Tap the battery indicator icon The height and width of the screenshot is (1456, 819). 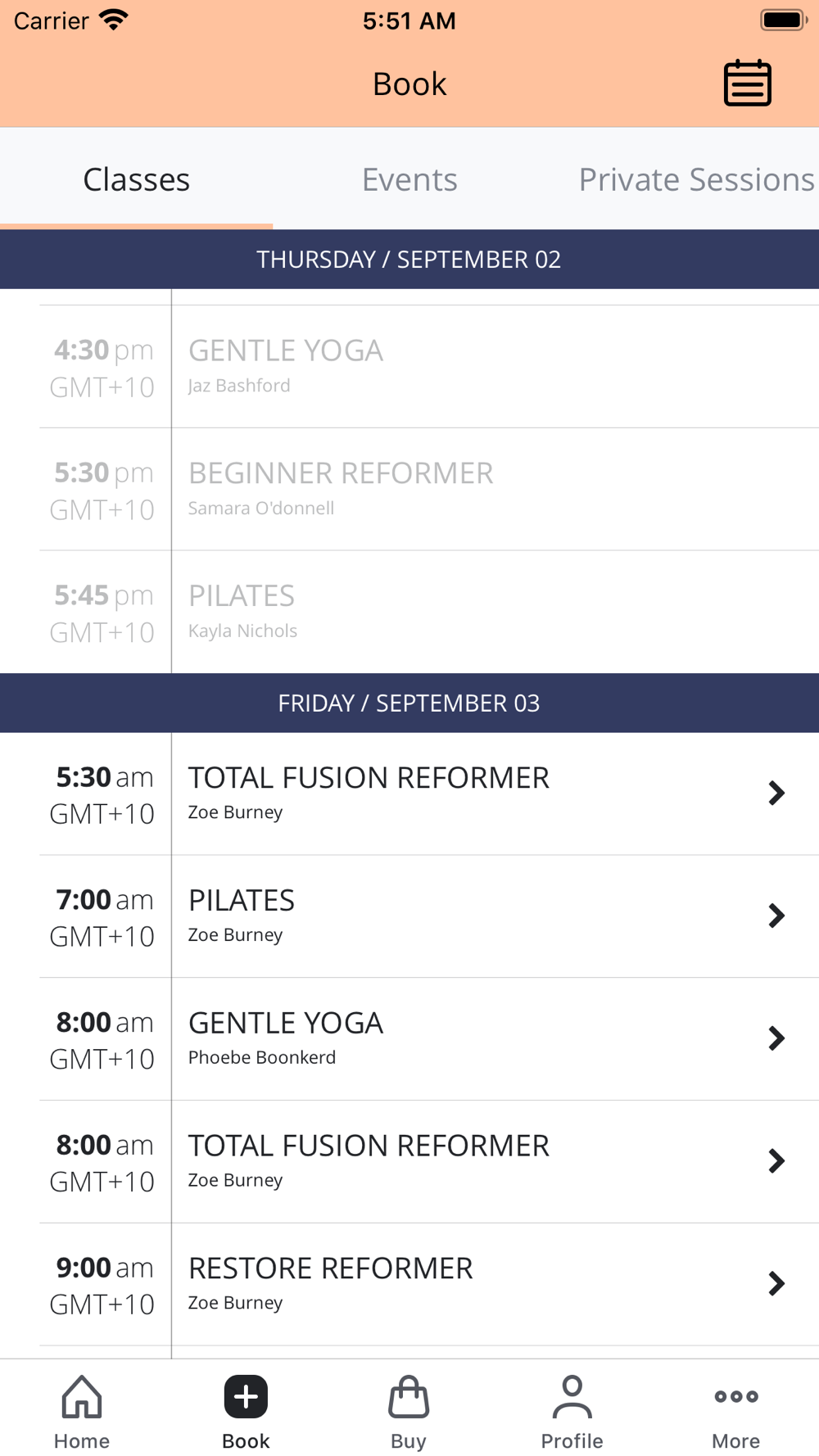[x=784, y=20]
